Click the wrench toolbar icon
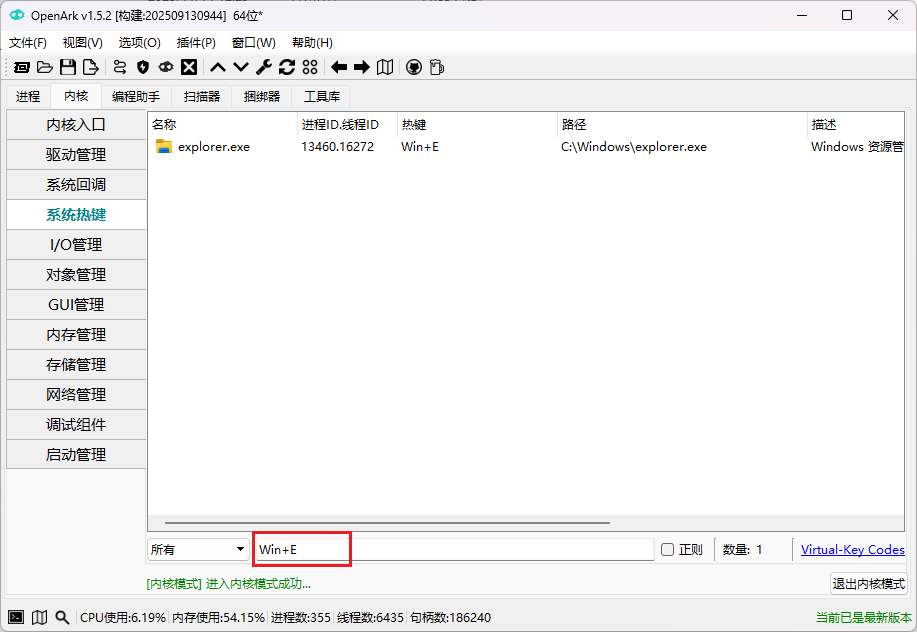 [x=264, y=67]
